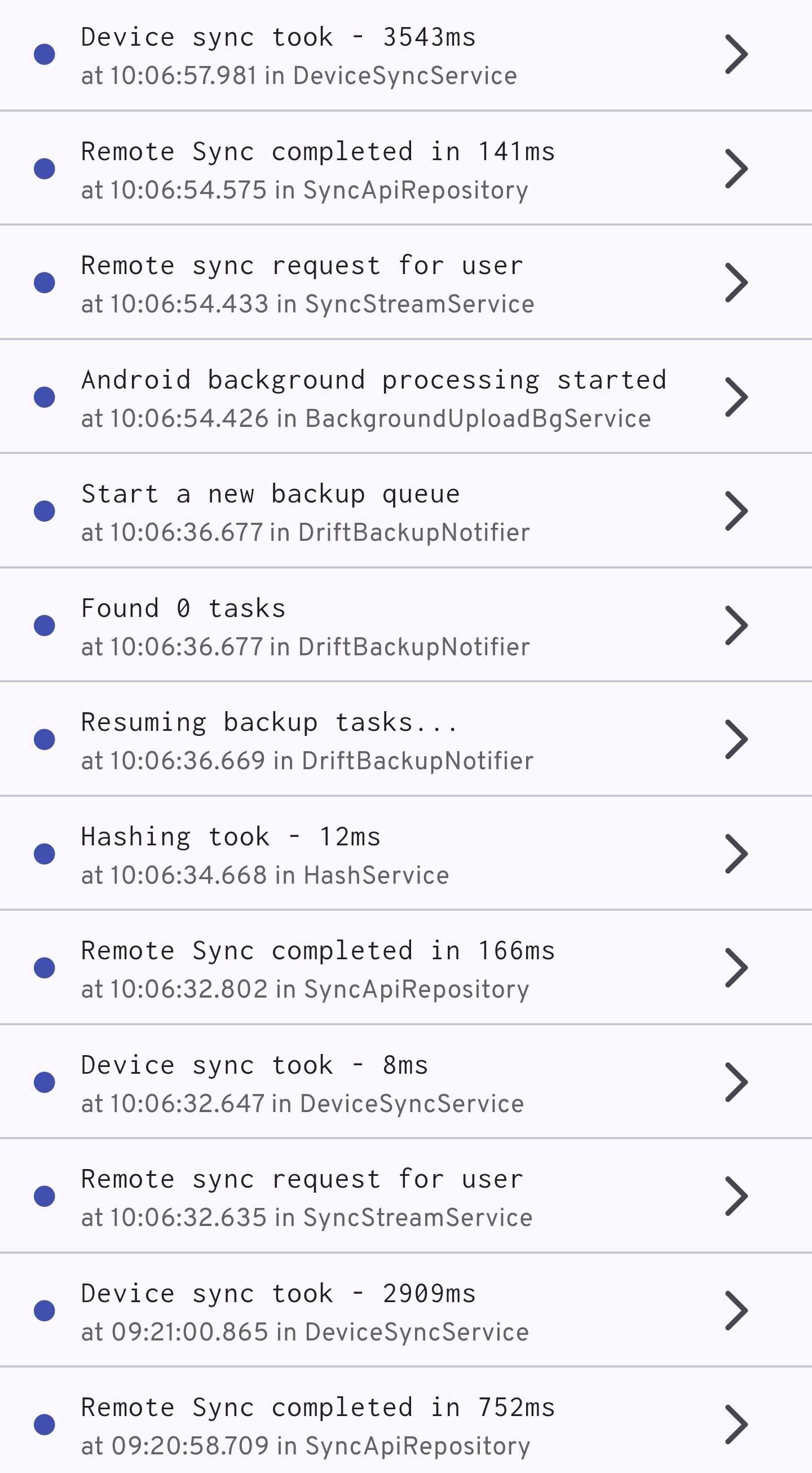Click the blue dot next to "Android background processing started"
The image size is (812, 1473).
click(45, 397)
